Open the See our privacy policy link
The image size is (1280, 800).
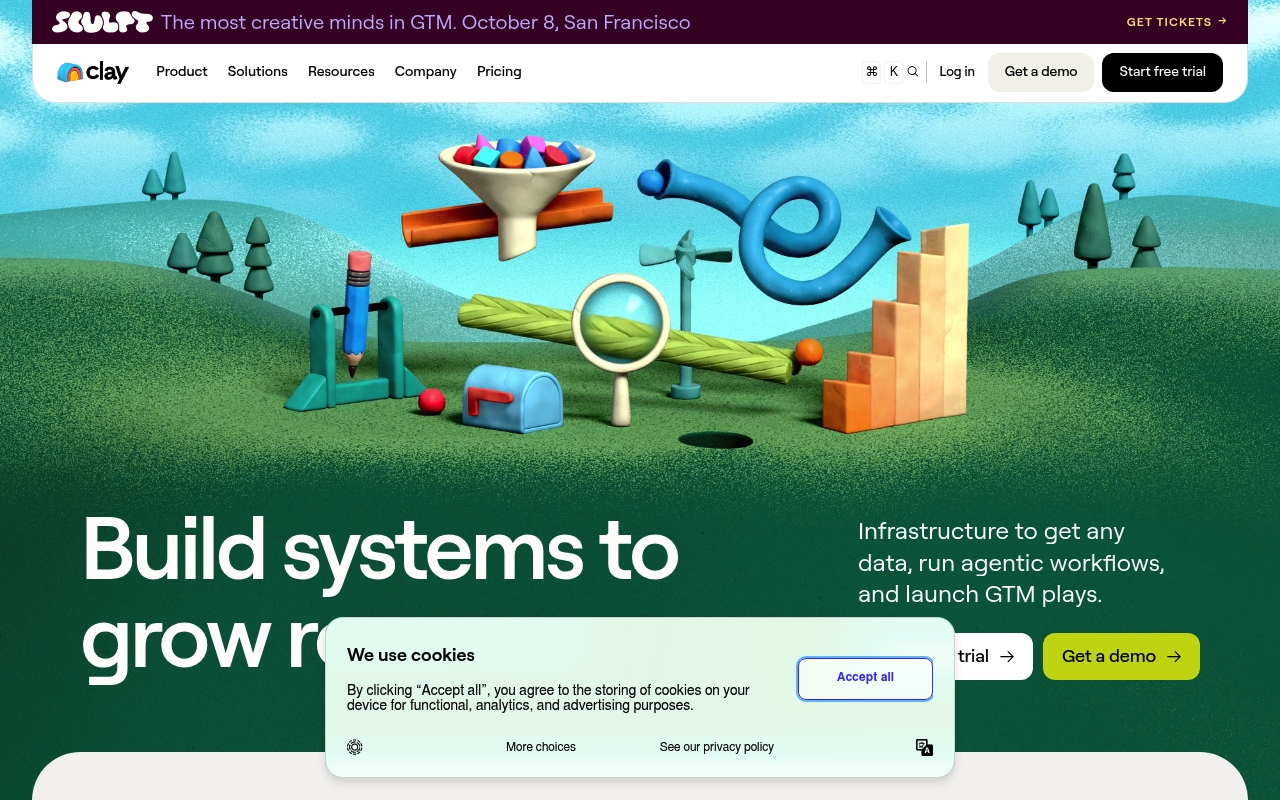717,747
